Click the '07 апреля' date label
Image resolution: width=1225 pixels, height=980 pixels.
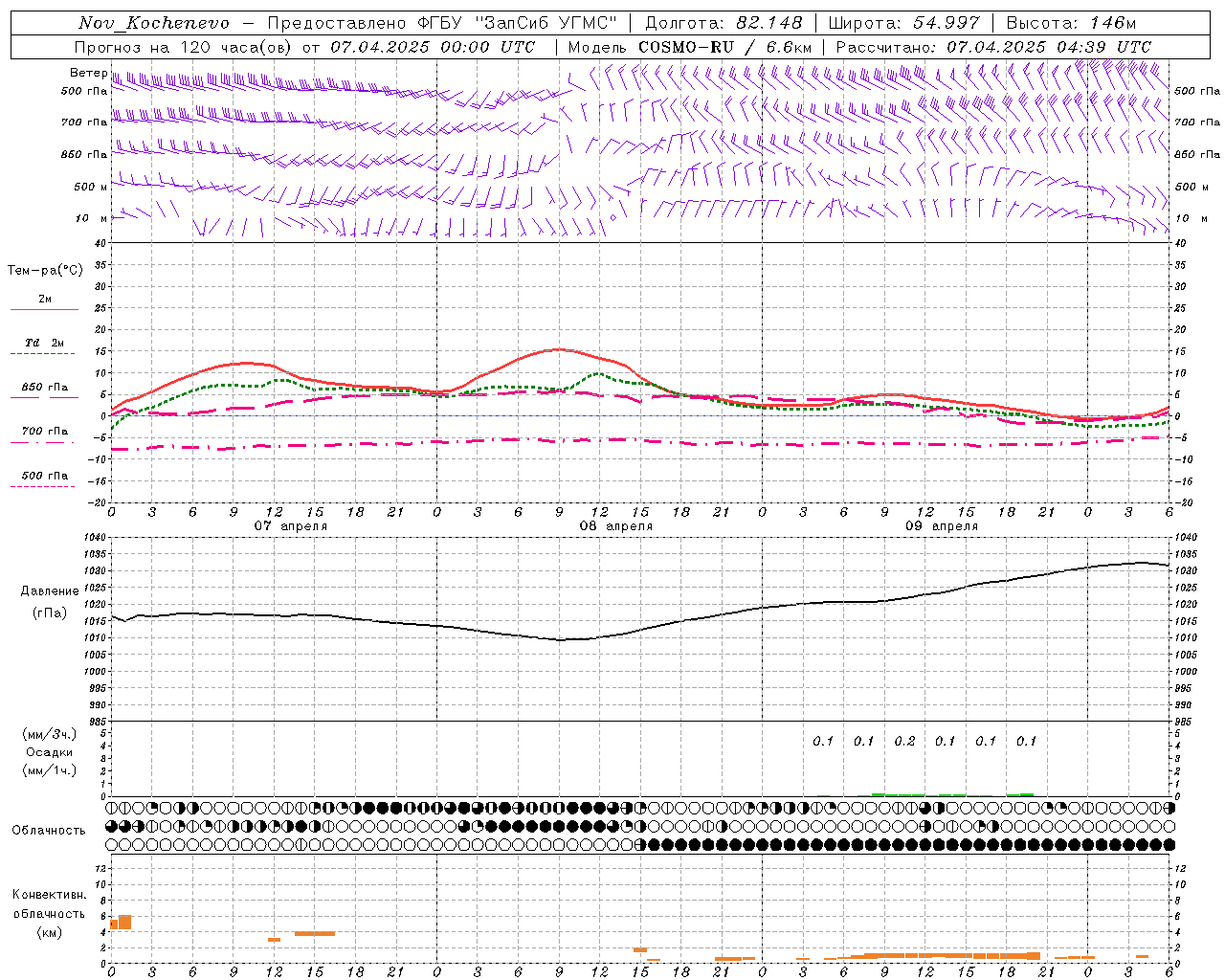tap(290, 526)
